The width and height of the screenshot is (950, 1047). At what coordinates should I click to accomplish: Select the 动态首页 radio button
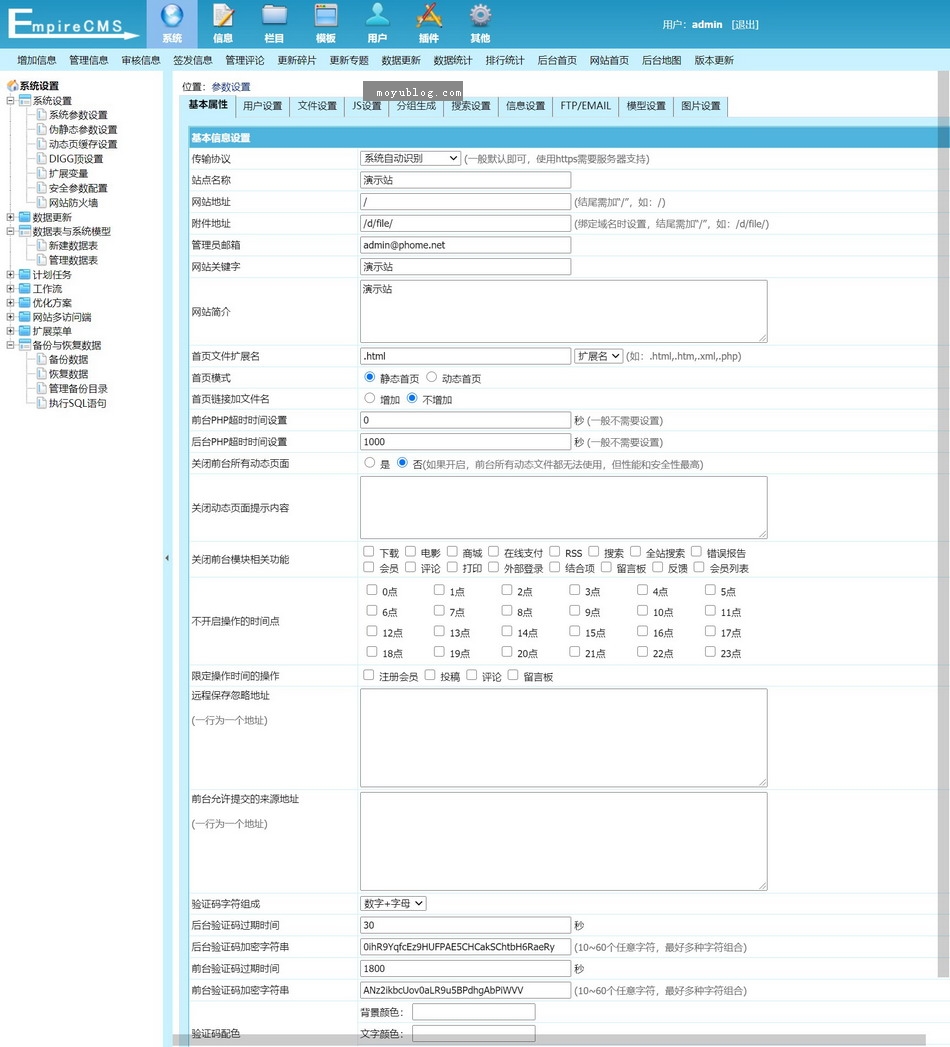[x=432, y=378]
